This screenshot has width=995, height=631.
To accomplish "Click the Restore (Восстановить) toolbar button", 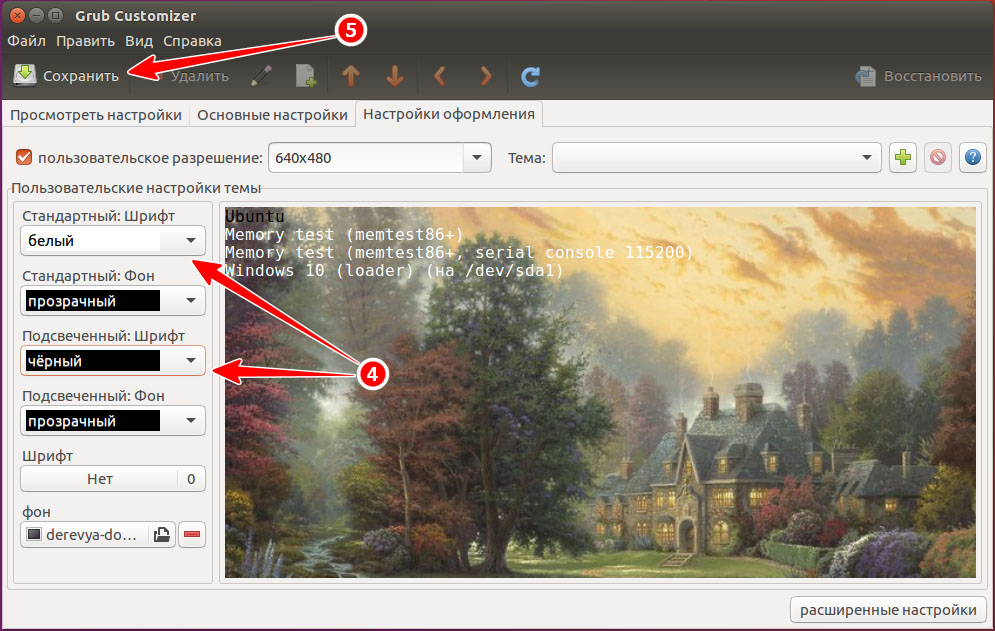I will tap(918, 76).
